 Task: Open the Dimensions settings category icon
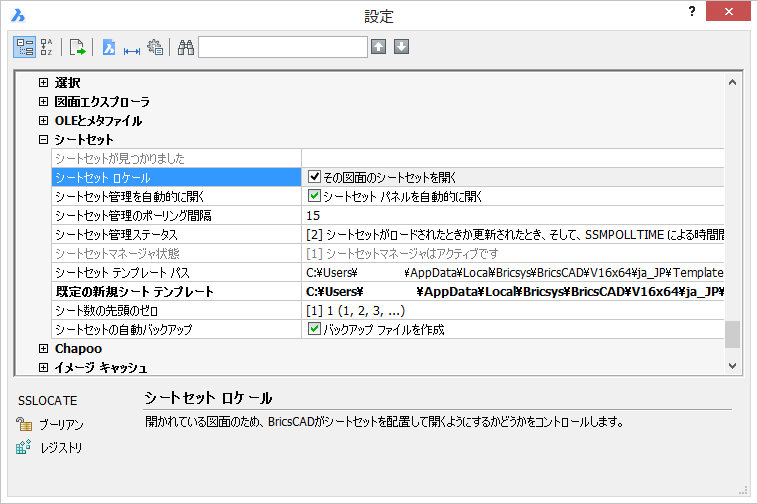click(x=131, y=50)
